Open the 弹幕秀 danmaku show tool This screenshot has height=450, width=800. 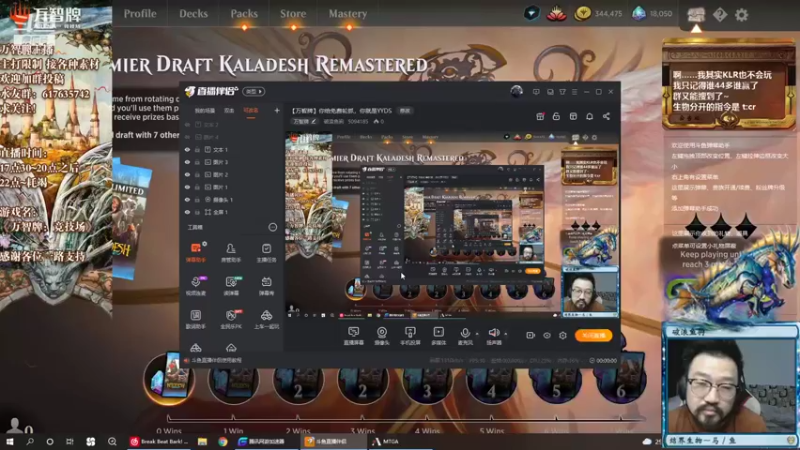click(x=266, y=286)
